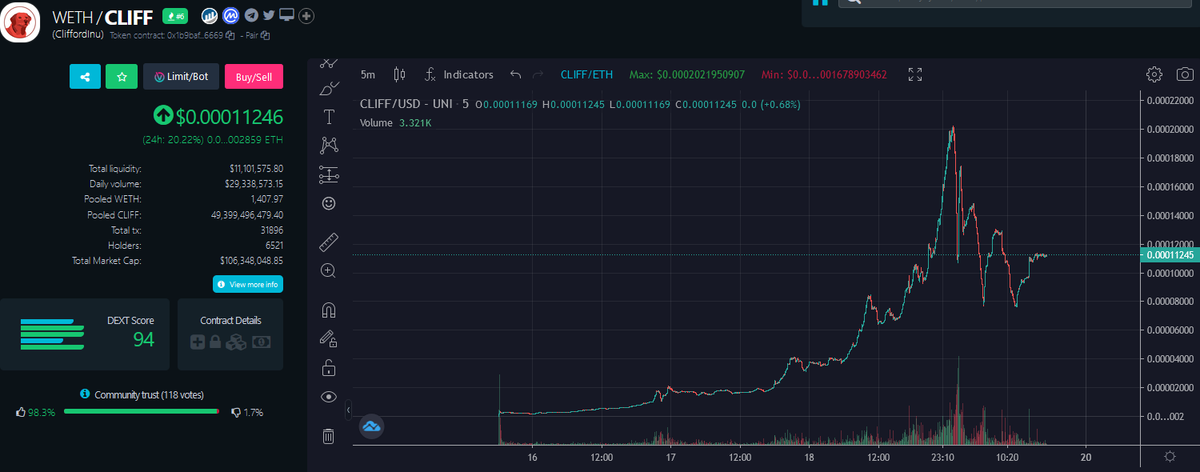Redo the chart action
The height and width of the screenshot is (472, 1200).
539,74
